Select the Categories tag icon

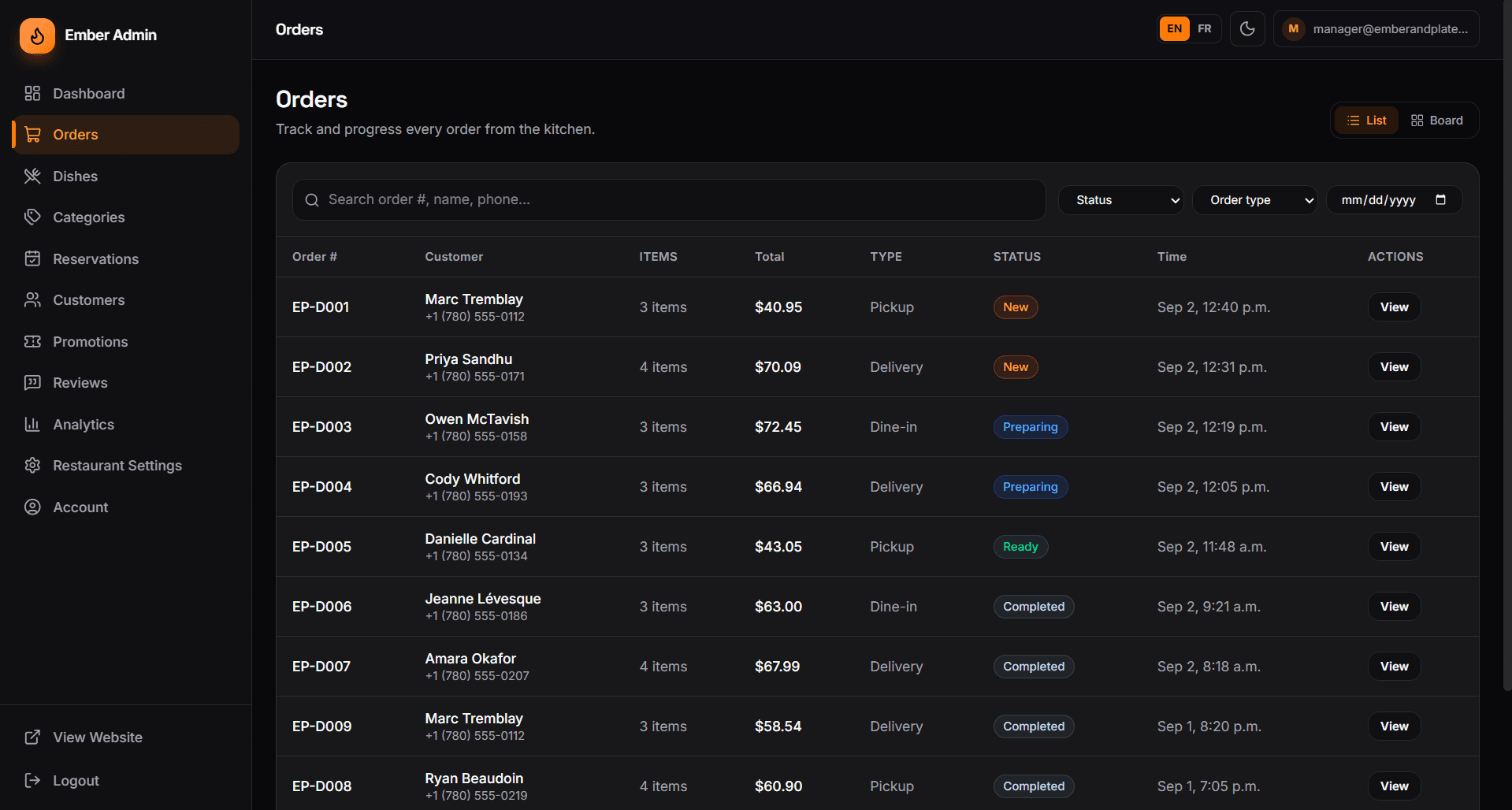pyautogui.click(x=32, y=217)
